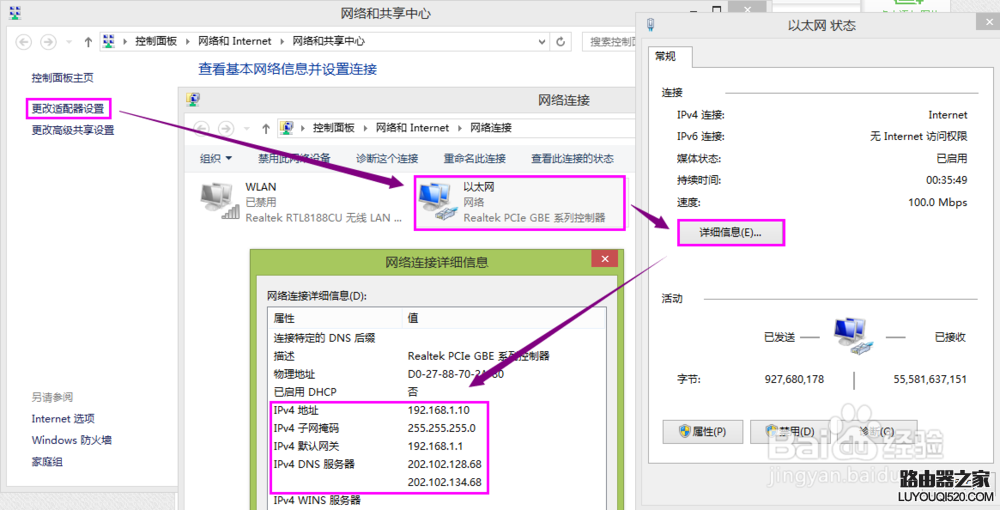This screenshot has width=1000, height=510.
Task: Click the 以太网 状态 title bar icon
Action: [x=651, y=25]
